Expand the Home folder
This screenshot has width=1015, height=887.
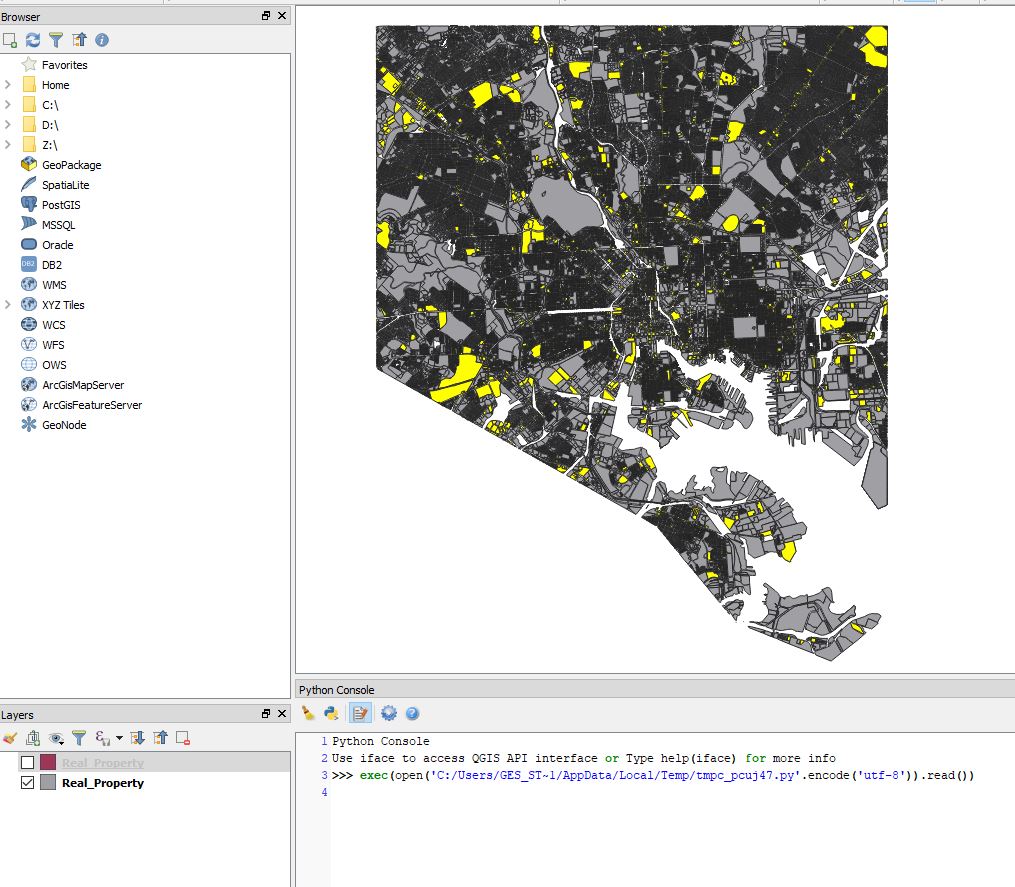[8, 85]
